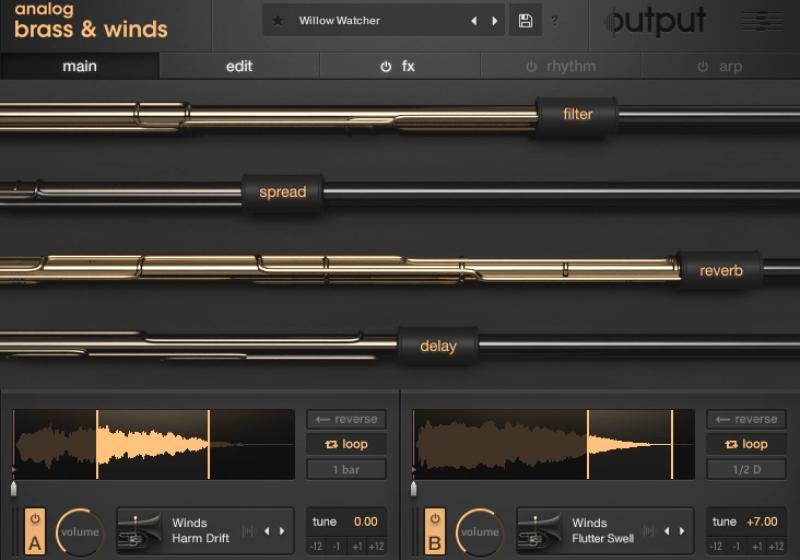The height and width of the screenshot is (560, 800).
Task: Switch to the edit tab
Action: [x=239, y=66]
